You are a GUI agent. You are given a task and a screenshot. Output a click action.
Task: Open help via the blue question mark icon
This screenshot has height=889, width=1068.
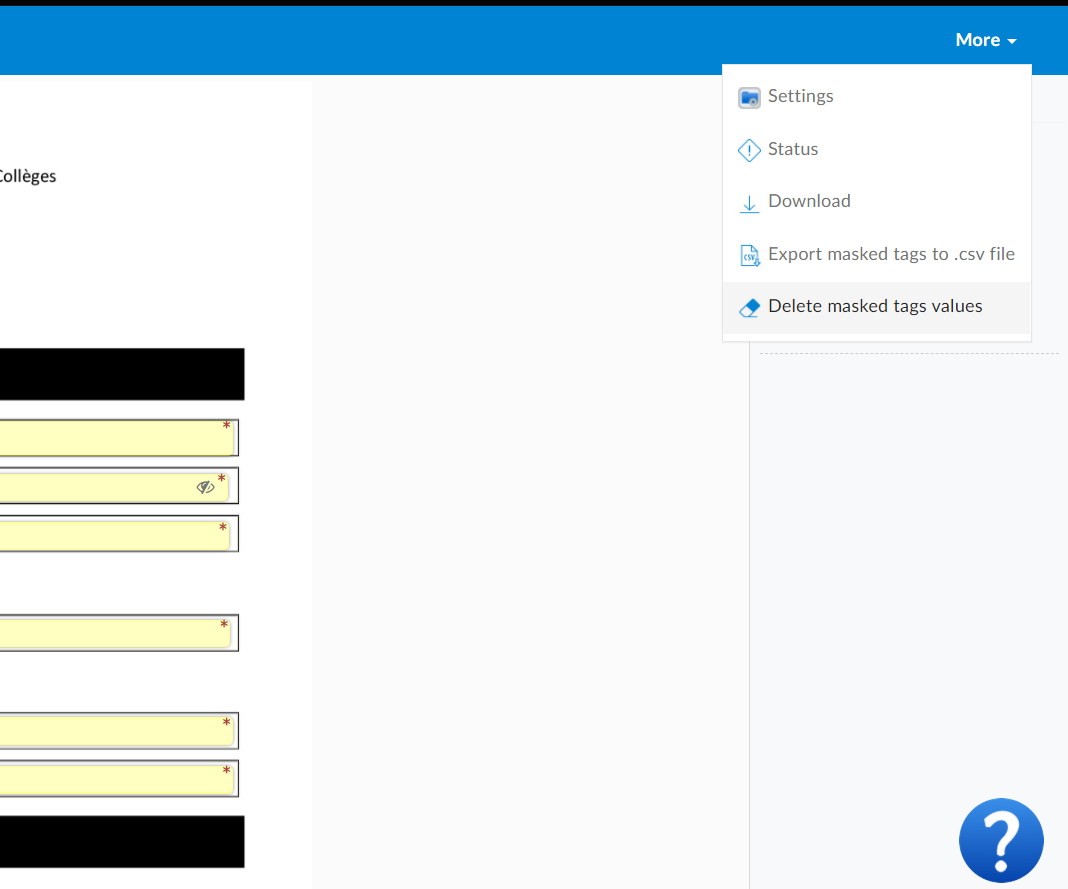(x=1001, y=841)
